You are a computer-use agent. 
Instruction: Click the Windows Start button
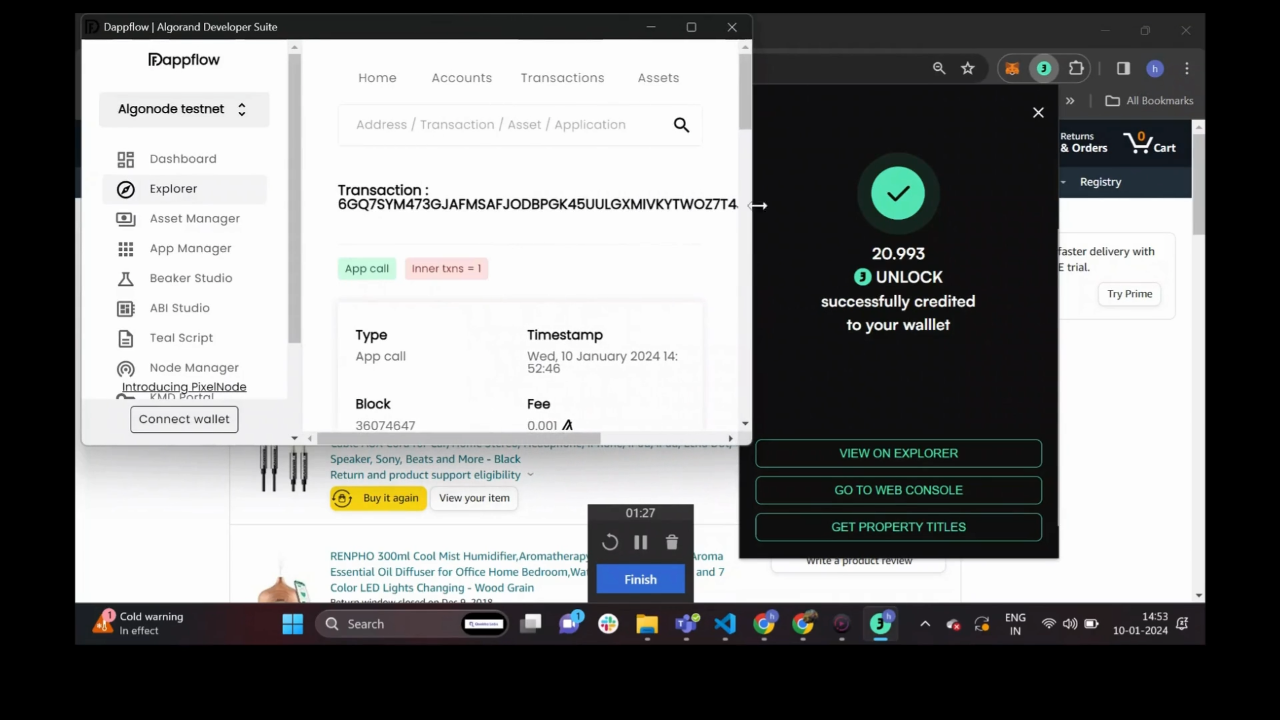click(292, 624)
